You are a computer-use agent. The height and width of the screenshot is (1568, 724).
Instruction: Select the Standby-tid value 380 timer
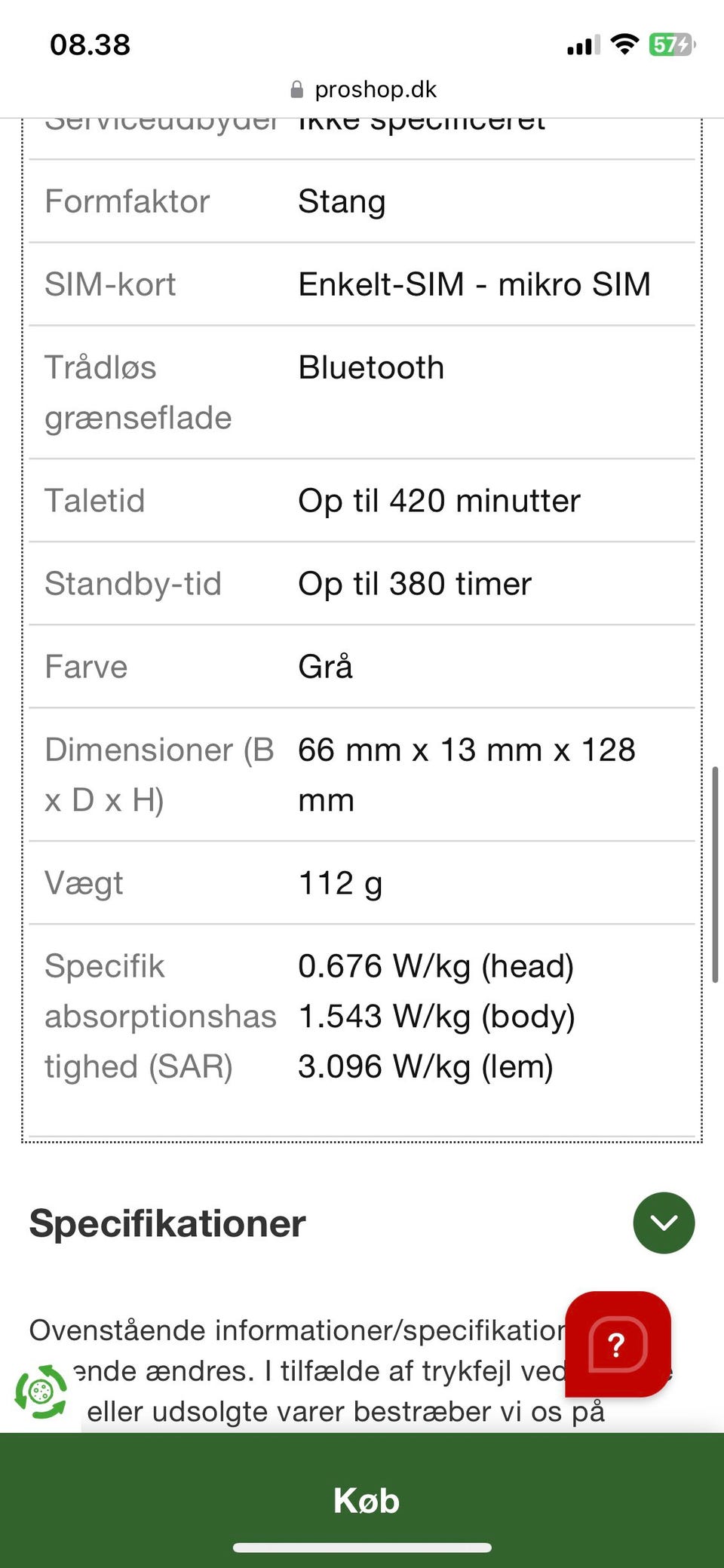pyautogui.click(x=415, y=584)
